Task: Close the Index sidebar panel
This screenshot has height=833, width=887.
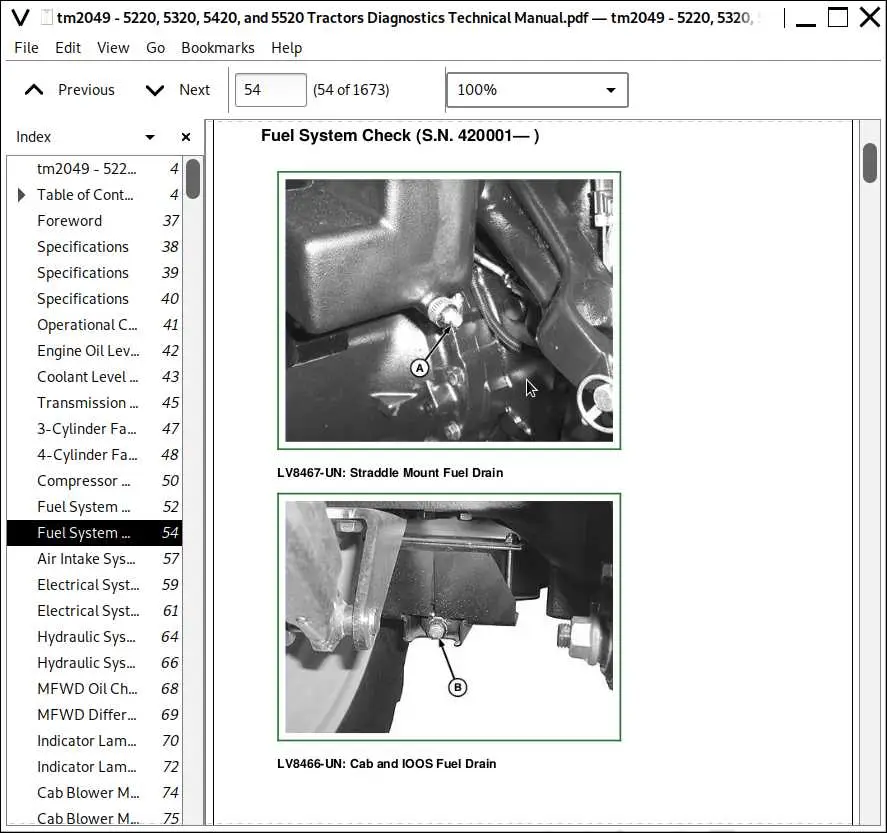Action: coord(186,137)
